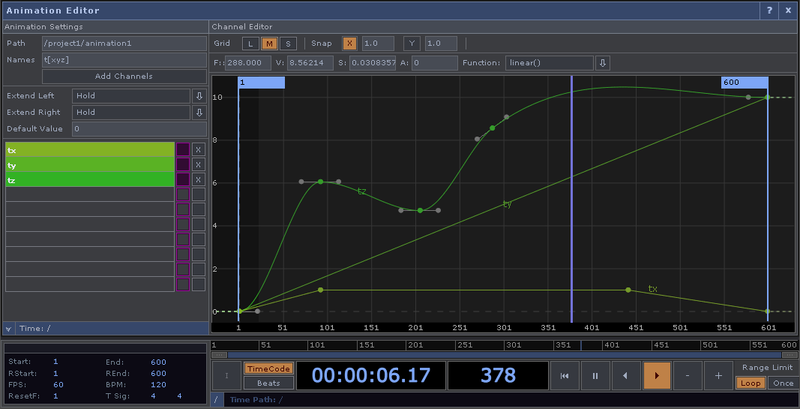Click the Time Path field
Viewport: 800px width, 409px height.
point(511,400)
